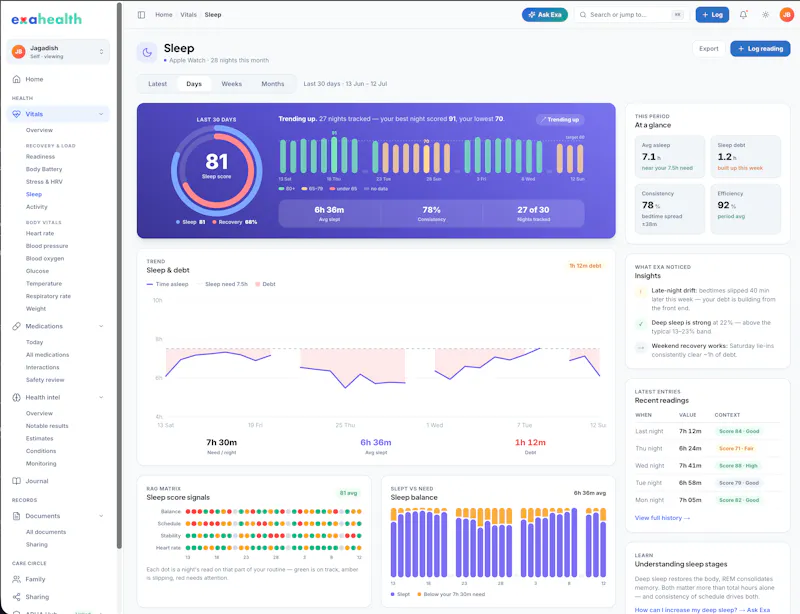Click the Documents file icon
800x614 pixels.
pyautogui.click(x=16, y=516)
